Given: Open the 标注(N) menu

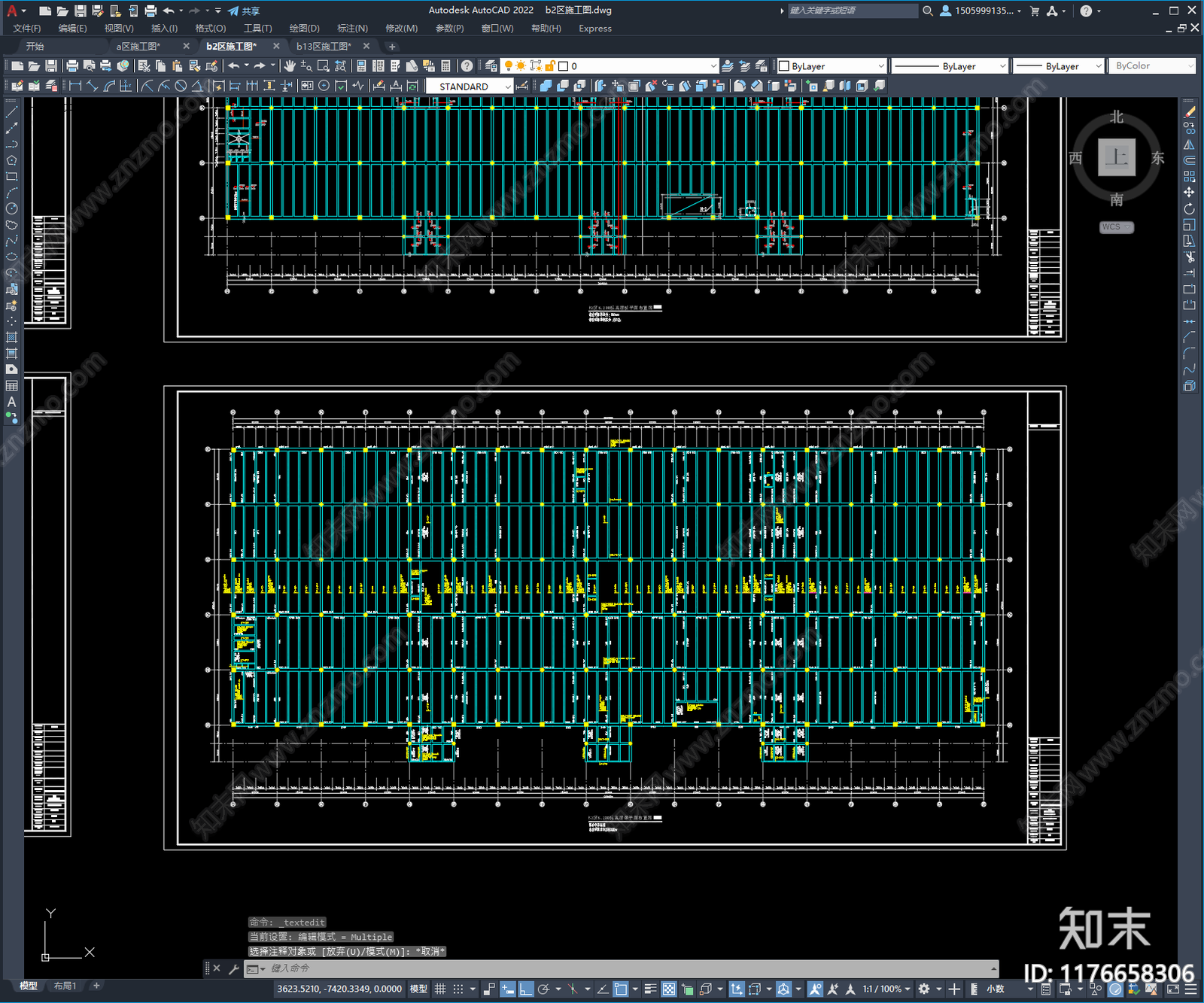Looking at the screenshot, I should click(x=352, y=29).
